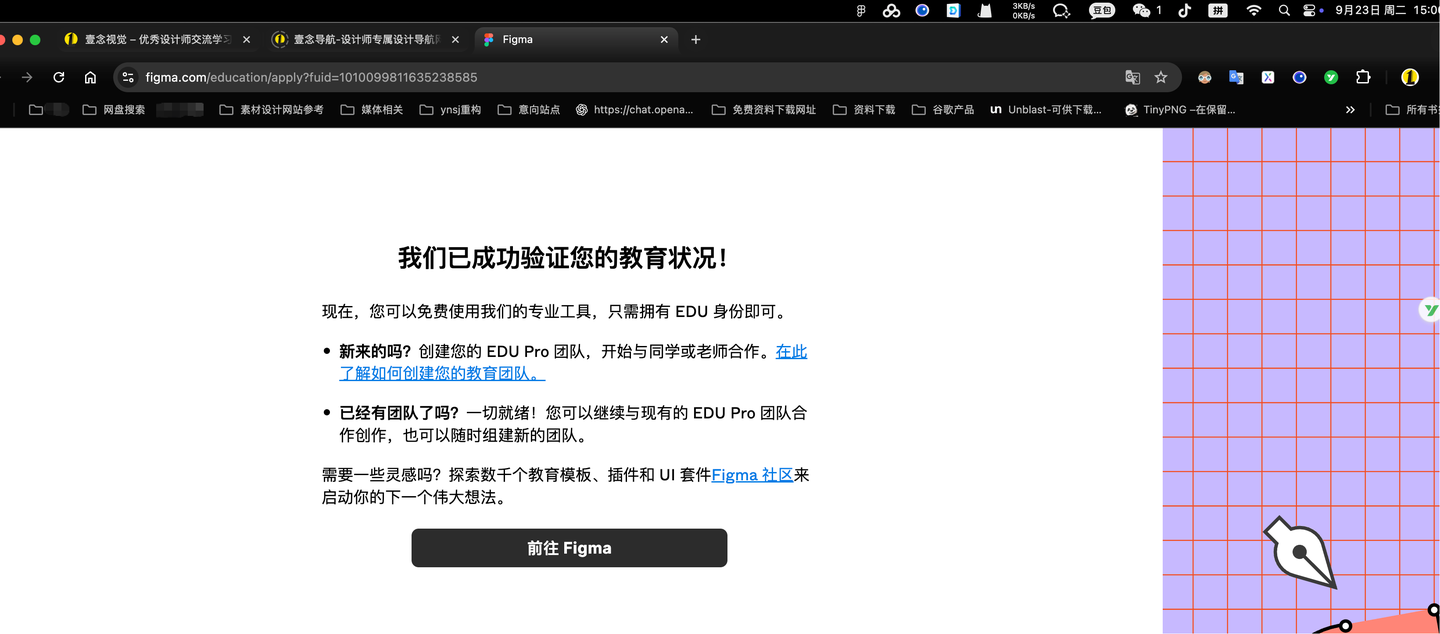Open a new browser tab
Viewport: 1440px width, 634px height.
coord(696,40)
